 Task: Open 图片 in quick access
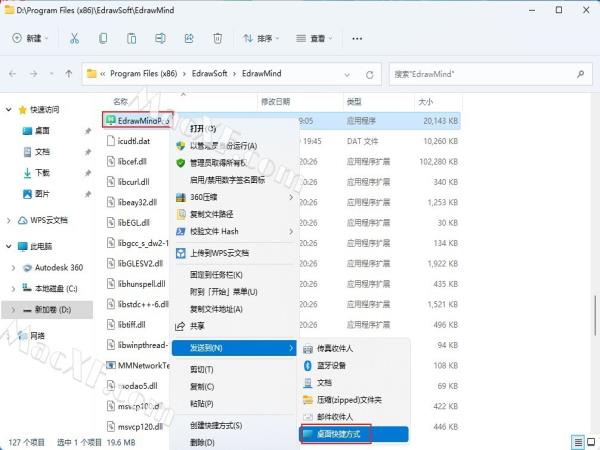coord(42,194)
